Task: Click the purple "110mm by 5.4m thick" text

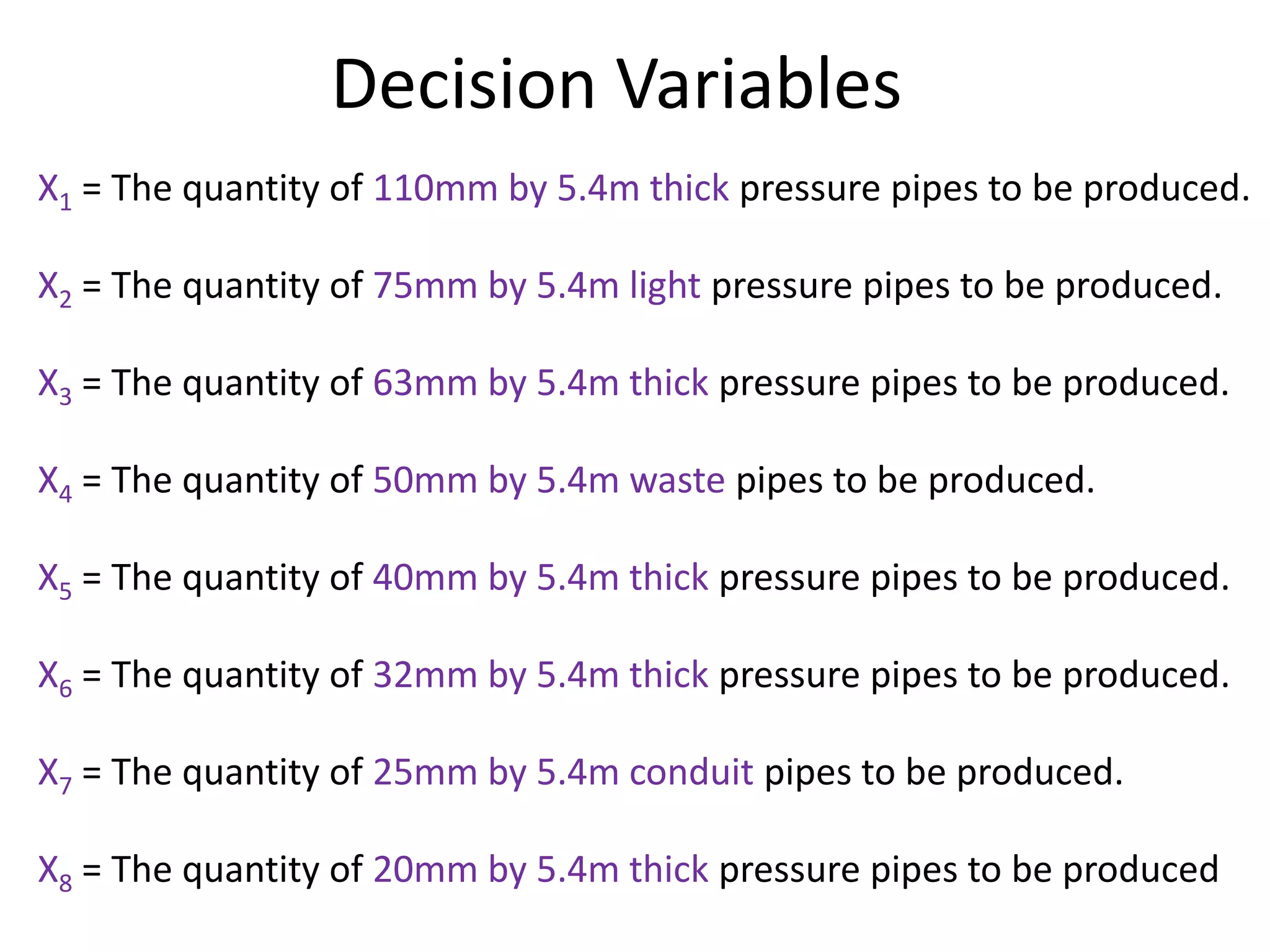Action: point(551,188)
